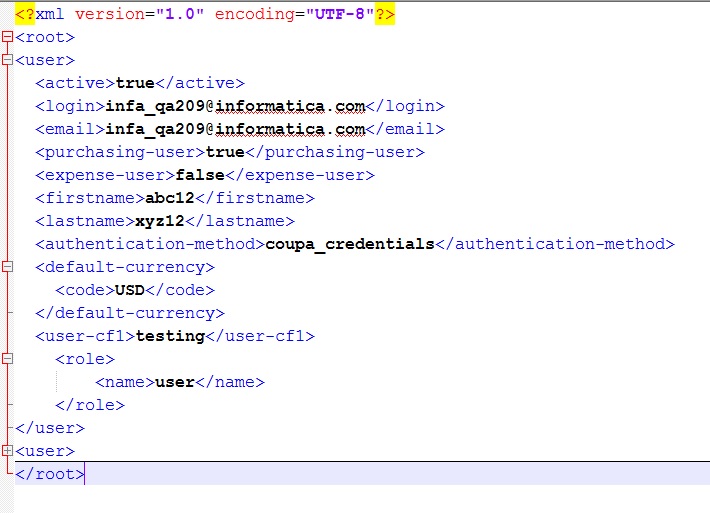Collapse the default-currency fold marker
The height and width of the screenshot is (513, 710).
tap(7, 267)
